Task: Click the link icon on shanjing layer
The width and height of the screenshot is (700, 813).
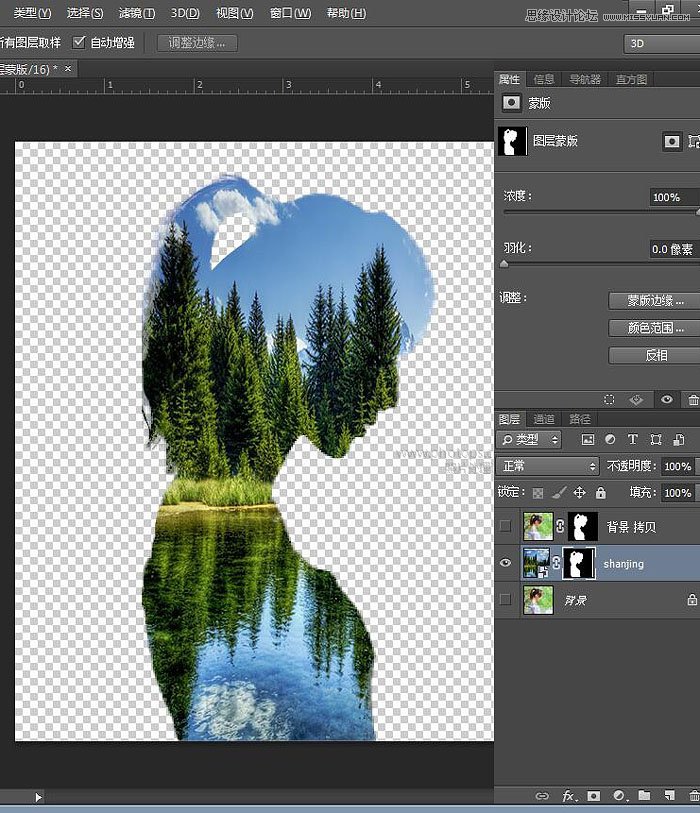Action: point(556,563)
